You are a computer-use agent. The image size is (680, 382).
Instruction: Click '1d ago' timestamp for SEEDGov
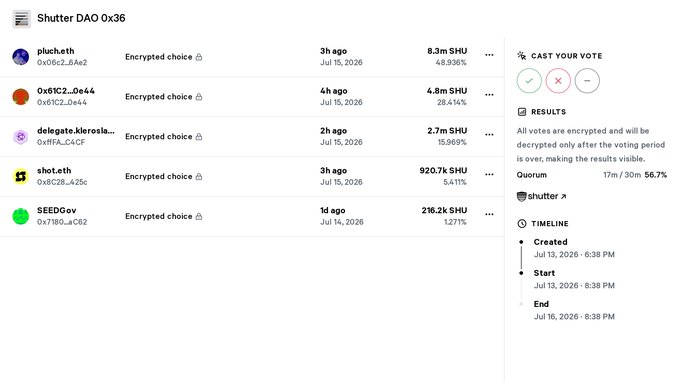(x=333, y=210)
